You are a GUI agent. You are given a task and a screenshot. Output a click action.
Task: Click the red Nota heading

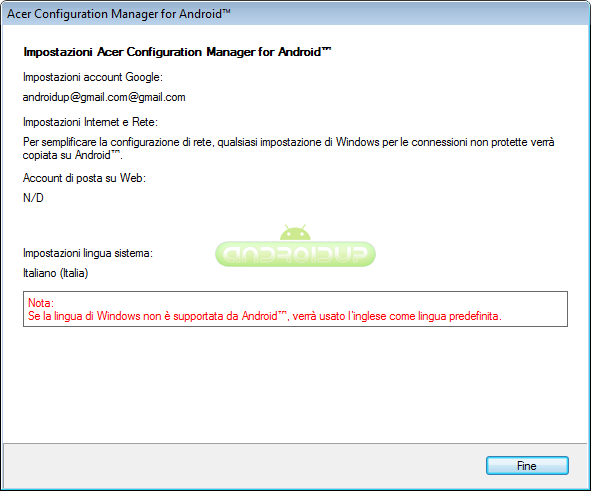click(x=41, y=303)
